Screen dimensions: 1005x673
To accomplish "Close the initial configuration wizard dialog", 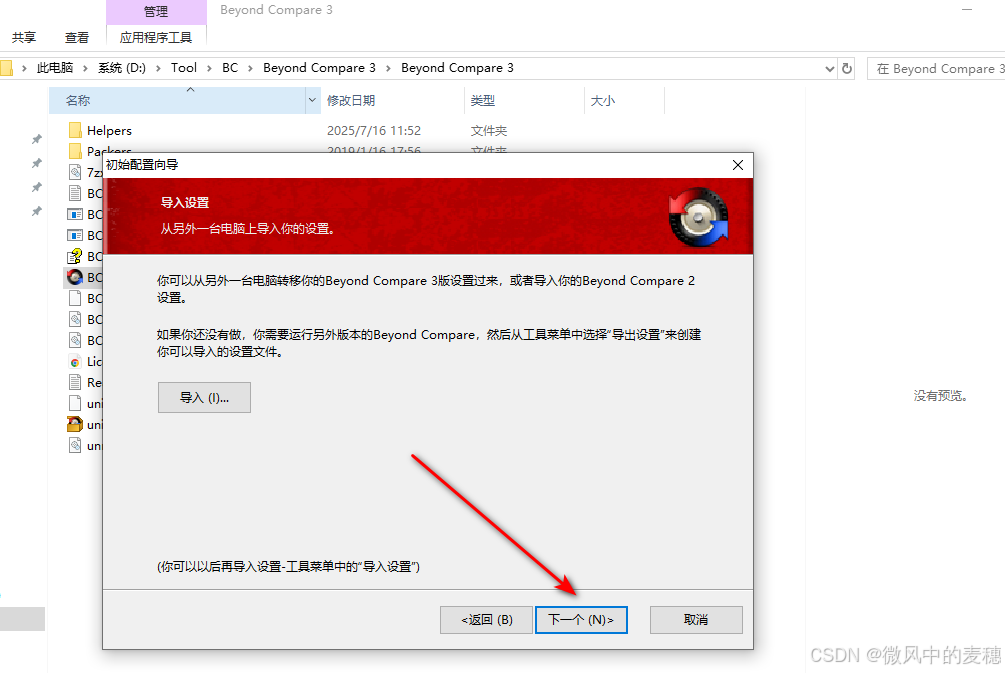I will [x=738, y=165].
